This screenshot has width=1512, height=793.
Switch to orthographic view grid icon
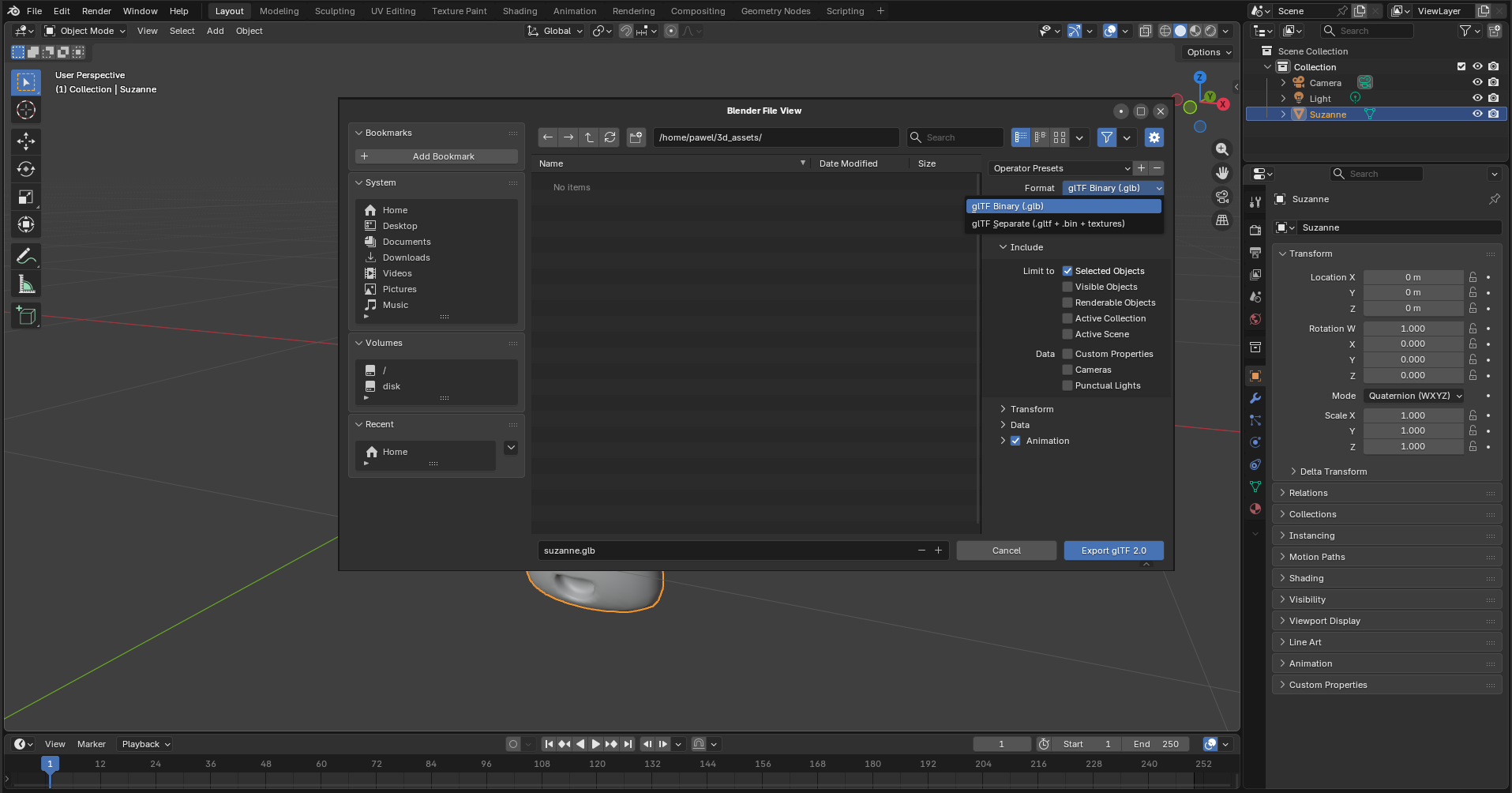point(1222,220)
